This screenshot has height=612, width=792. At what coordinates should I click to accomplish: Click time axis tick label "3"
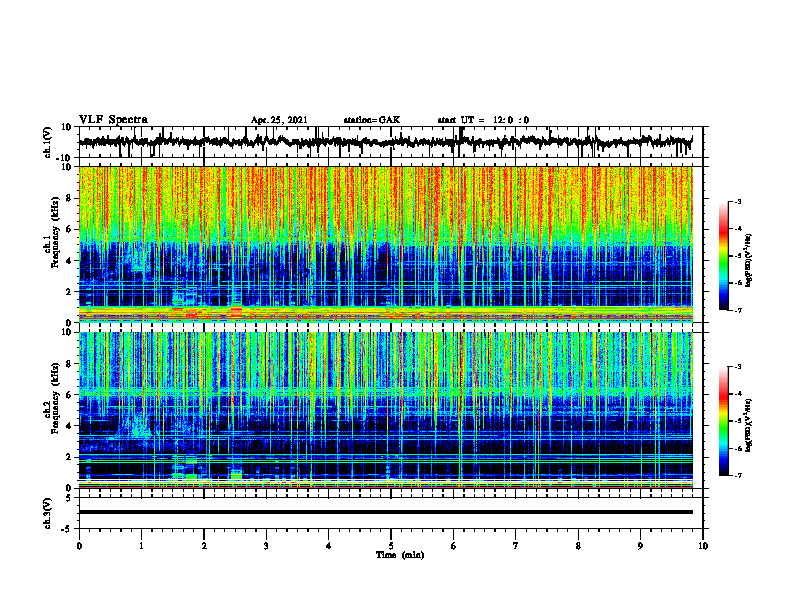(x=266, y=546)
